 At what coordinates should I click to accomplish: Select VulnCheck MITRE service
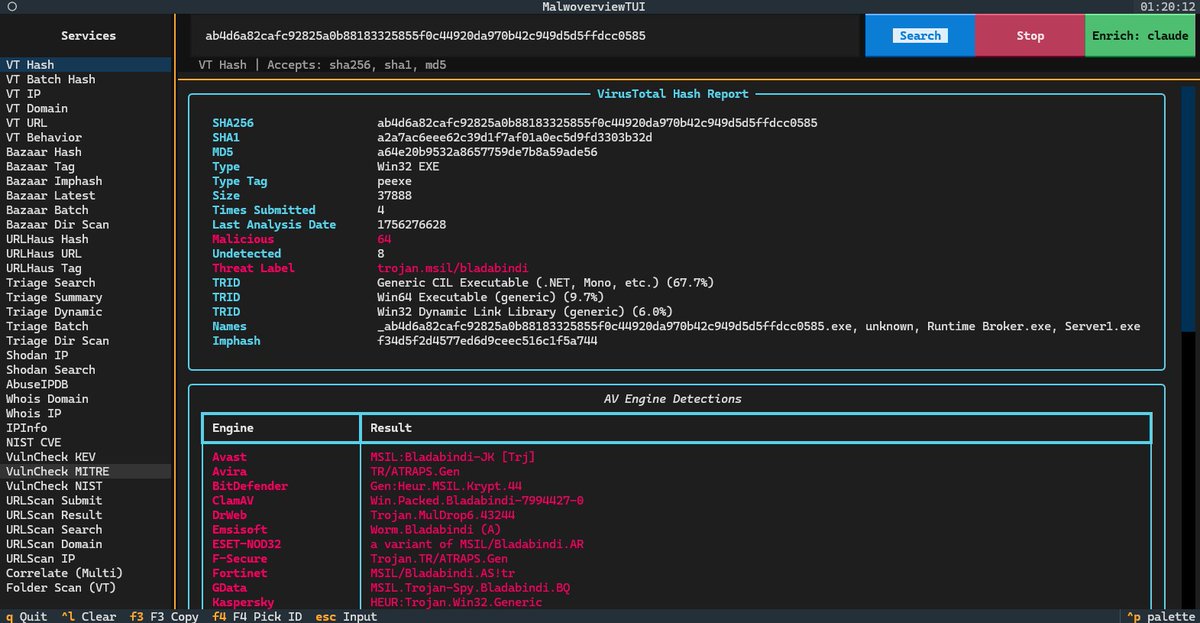(x=87, y=471)
